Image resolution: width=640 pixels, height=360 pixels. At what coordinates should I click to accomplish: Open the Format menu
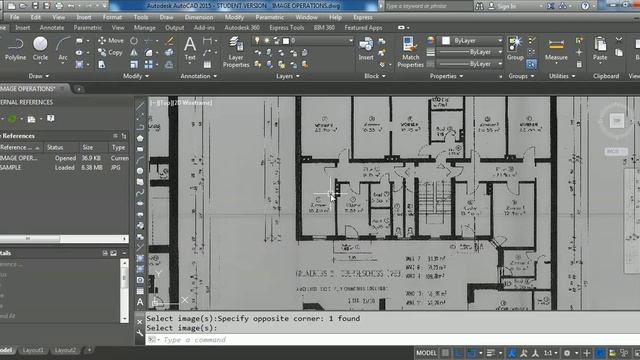pos(112,17)
